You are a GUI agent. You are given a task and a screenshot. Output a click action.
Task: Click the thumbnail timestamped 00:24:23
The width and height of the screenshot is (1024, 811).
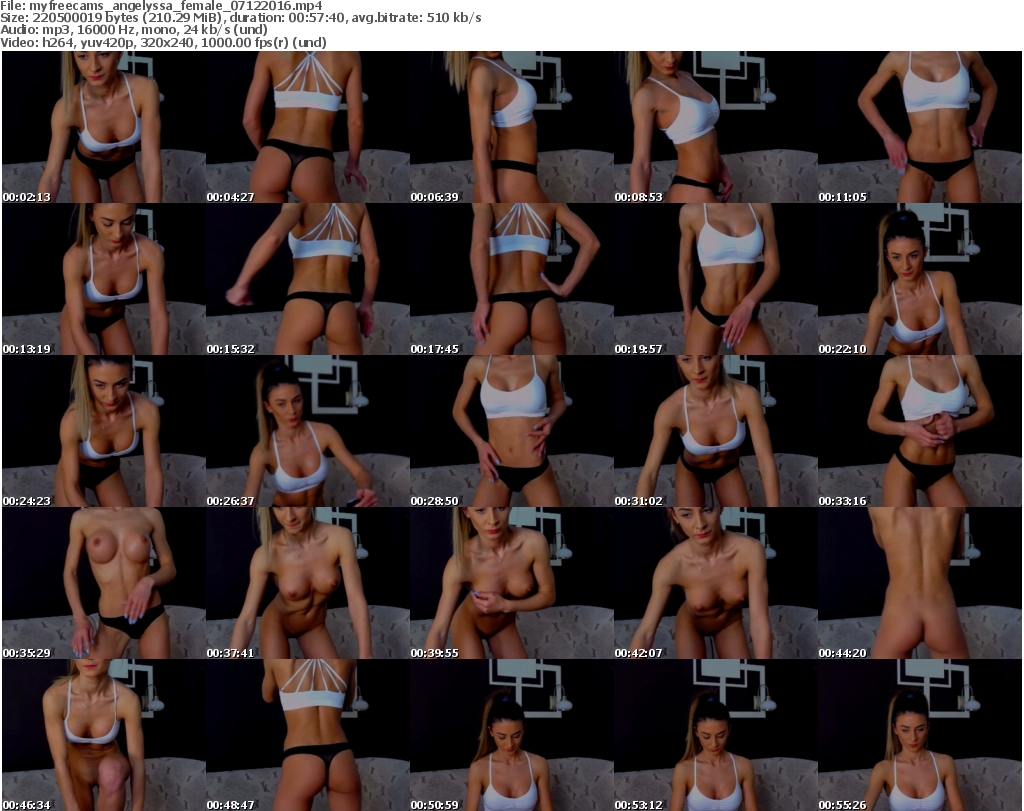[104, 431]
